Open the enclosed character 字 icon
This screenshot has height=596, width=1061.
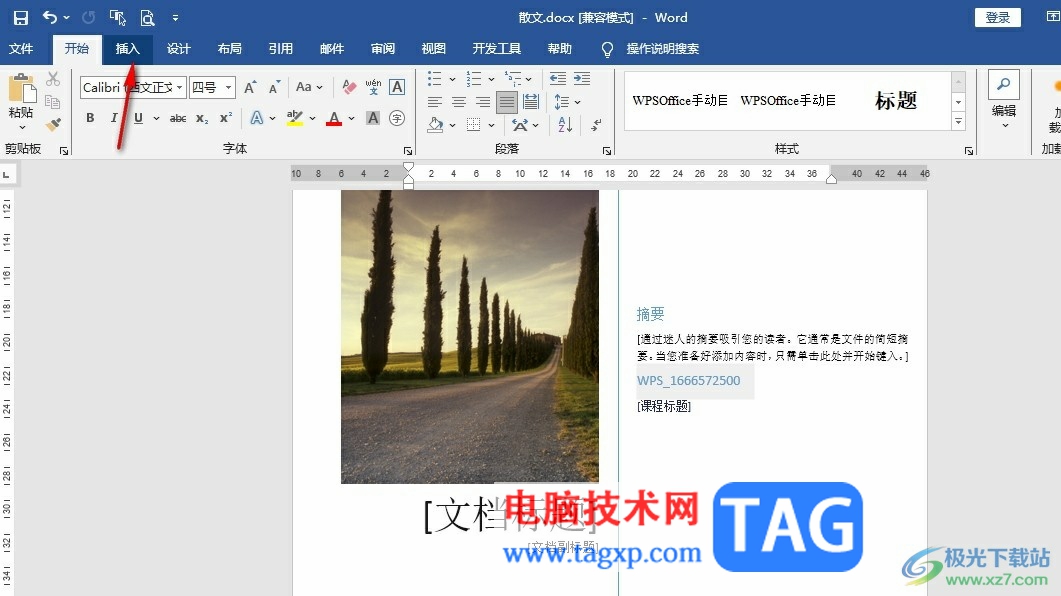pyautogui.click(x=397, y=118)
